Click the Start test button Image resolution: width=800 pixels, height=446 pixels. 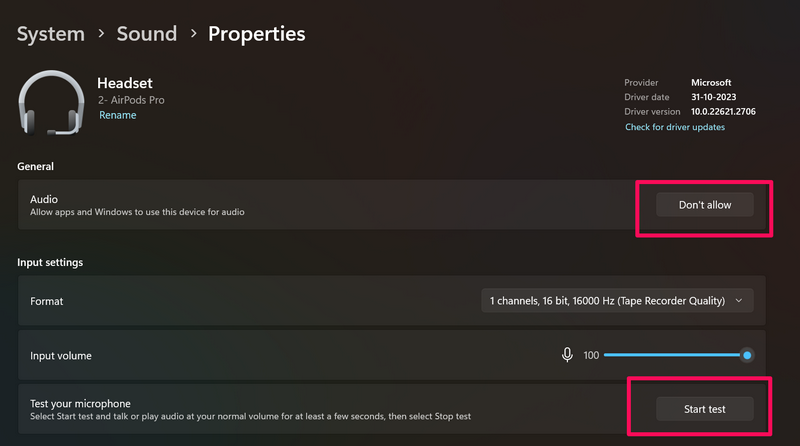pyautogui.click(x=704, y=408)
